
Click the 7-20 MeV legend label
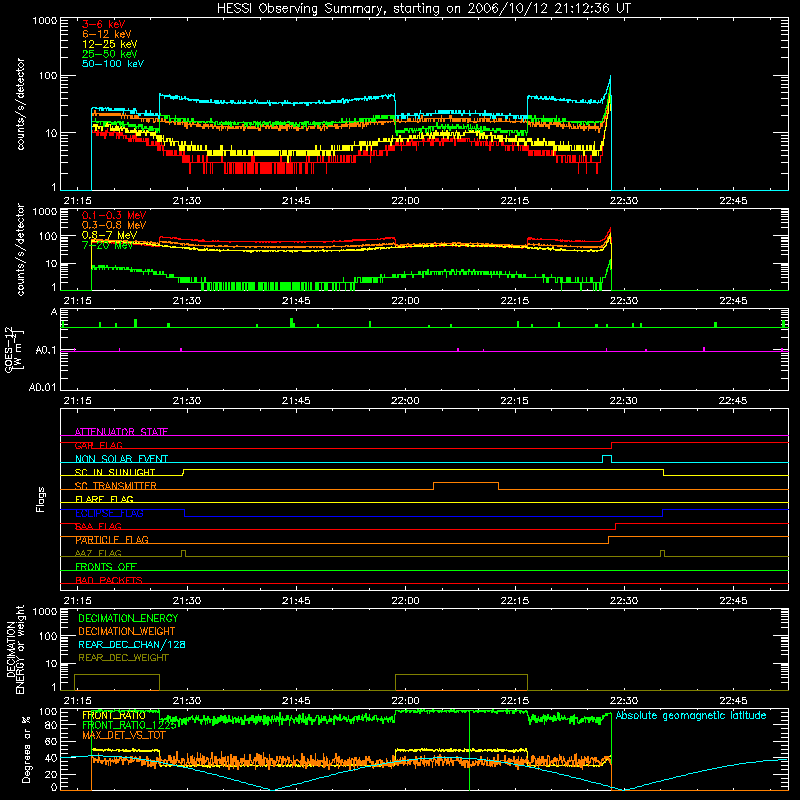click(107, 245)
